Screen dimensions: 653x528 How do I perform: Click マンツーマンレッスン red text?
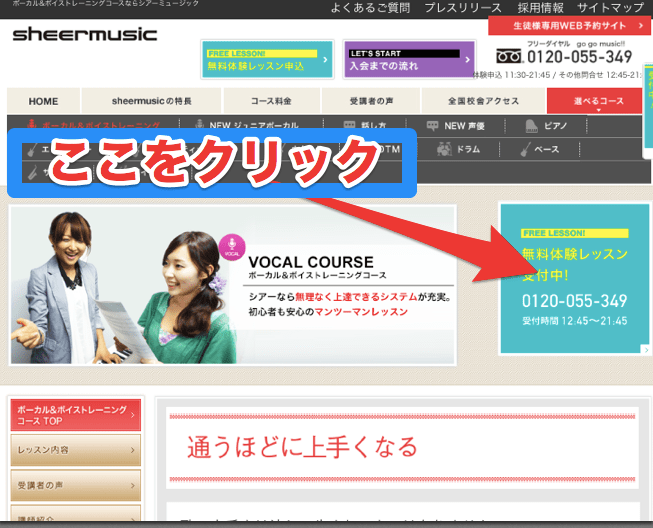(x=361, y=312)
